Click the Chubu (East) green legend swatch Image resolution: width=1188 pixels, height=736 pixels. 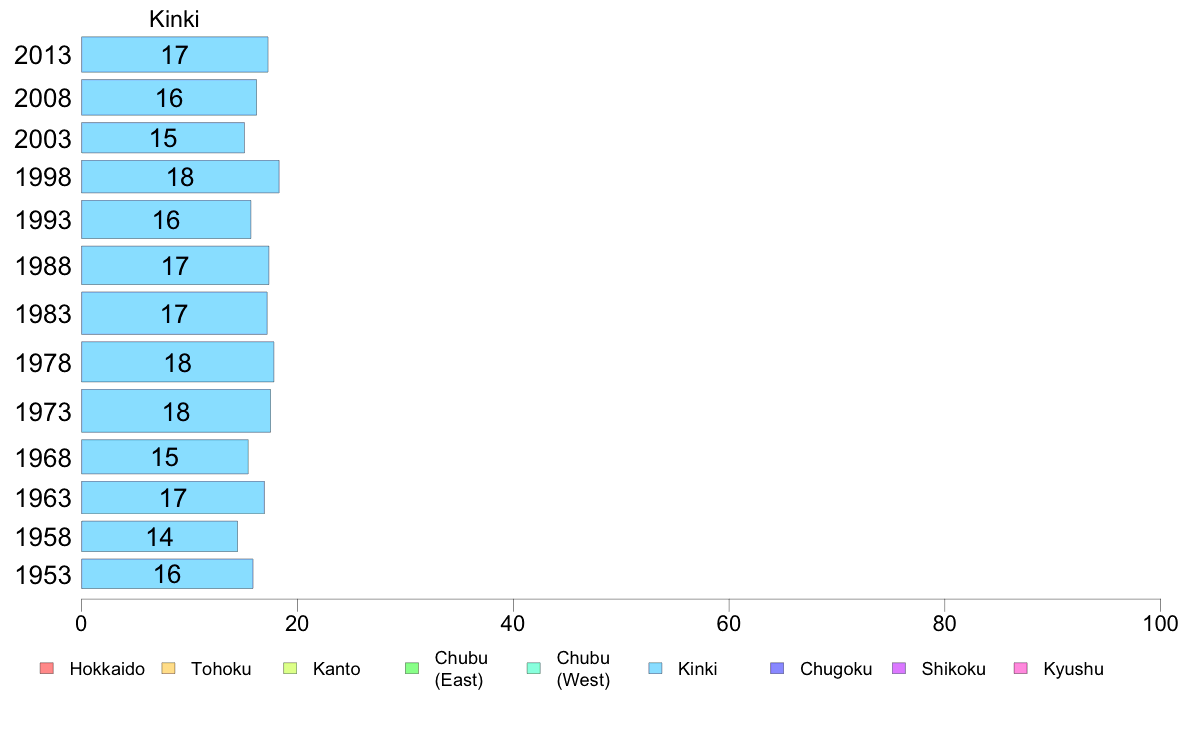[x=412, y=669]
